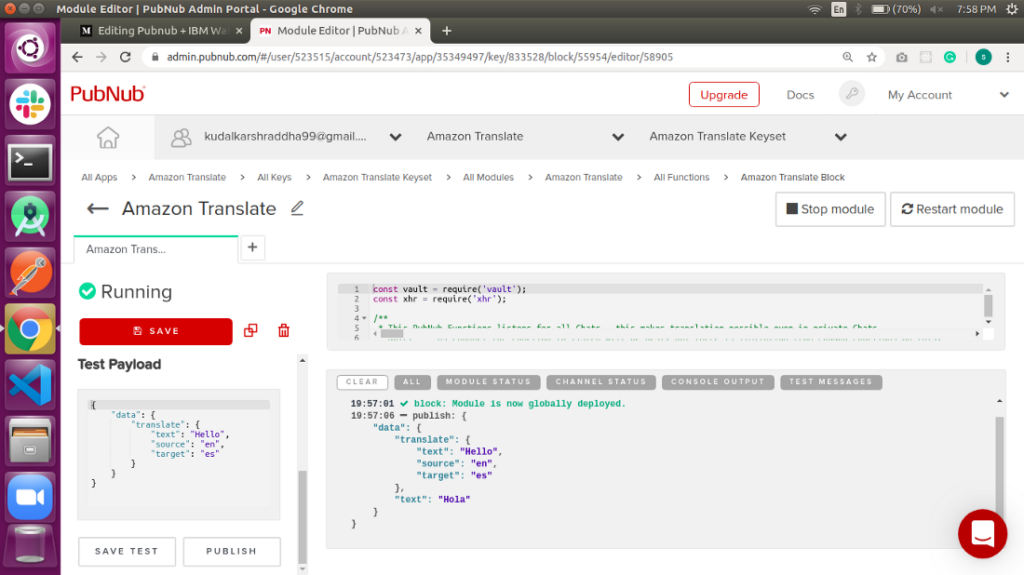Click inside the Test Payload JSON editor
This screenshot has height=575, width=1024.
point(178,454)
